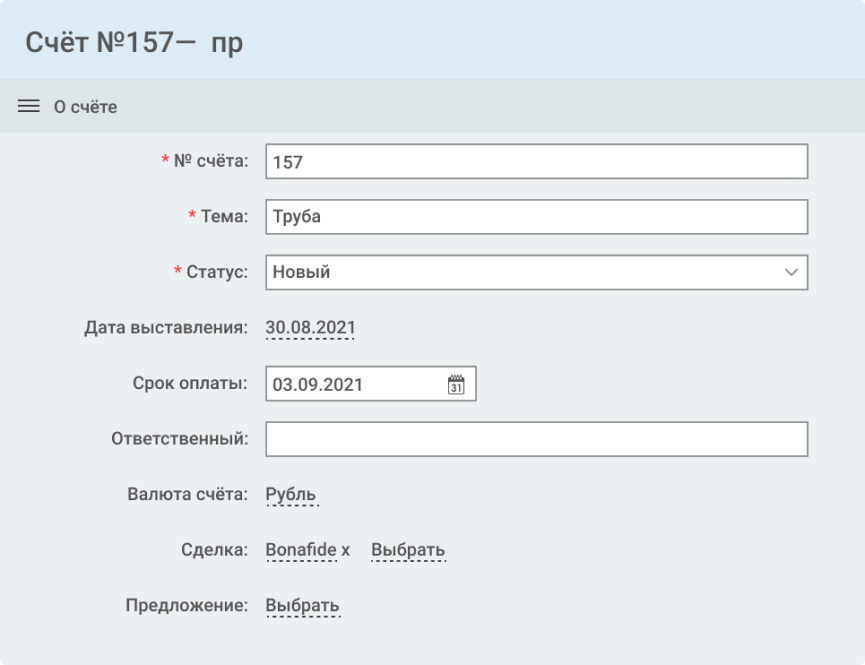Click the Счёт №157 page title

pyautogui.click(x=134, y=43)
